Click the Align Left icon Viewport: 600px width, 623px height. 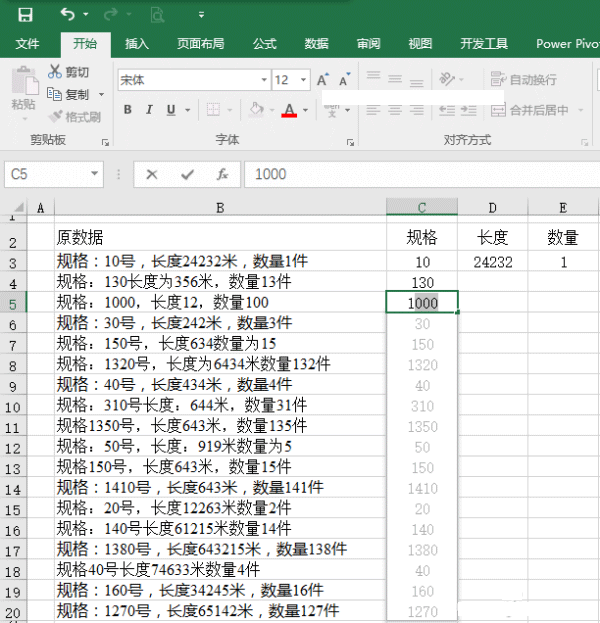(373, 110)
